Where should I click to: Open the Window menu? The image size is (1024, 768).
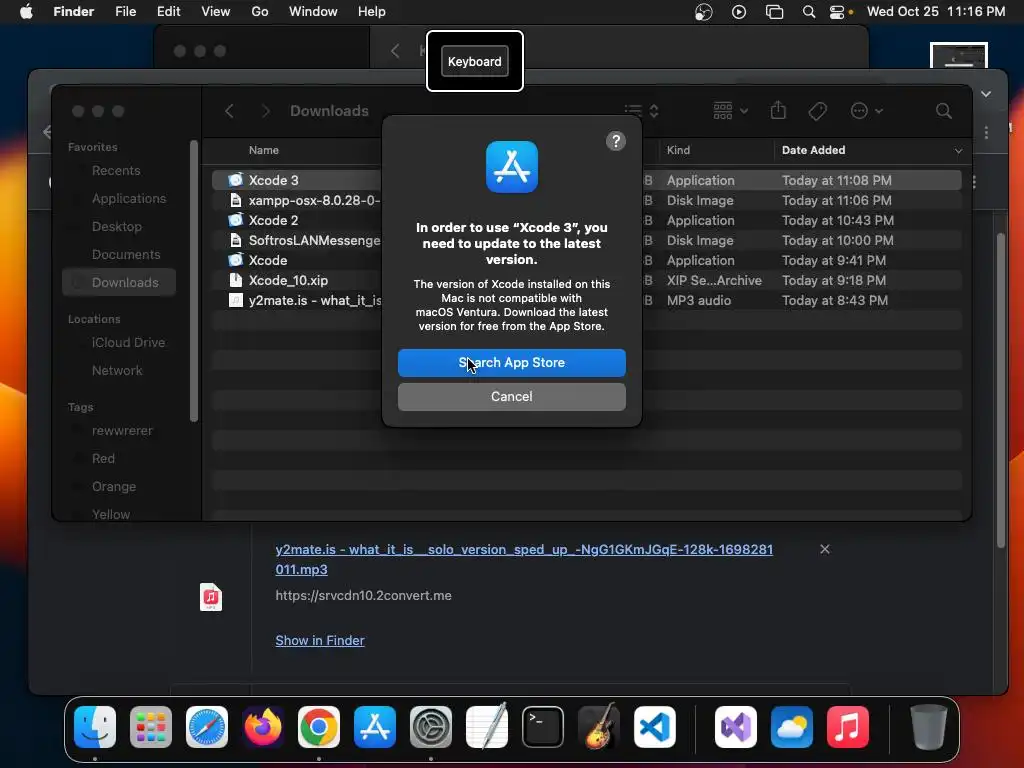point(313,12)
